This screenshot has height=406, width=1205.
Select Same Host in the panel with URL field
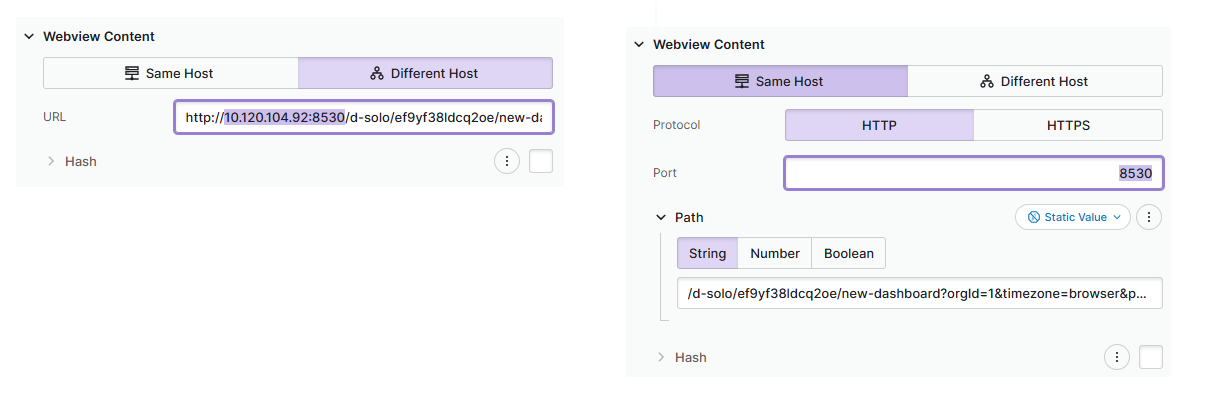(x=170, y=73)
